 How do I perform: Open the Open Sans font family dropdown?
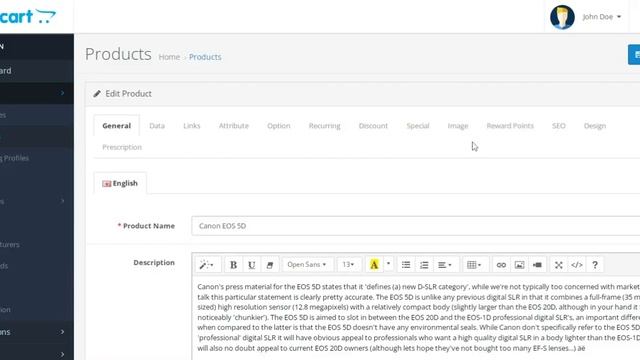307,265
